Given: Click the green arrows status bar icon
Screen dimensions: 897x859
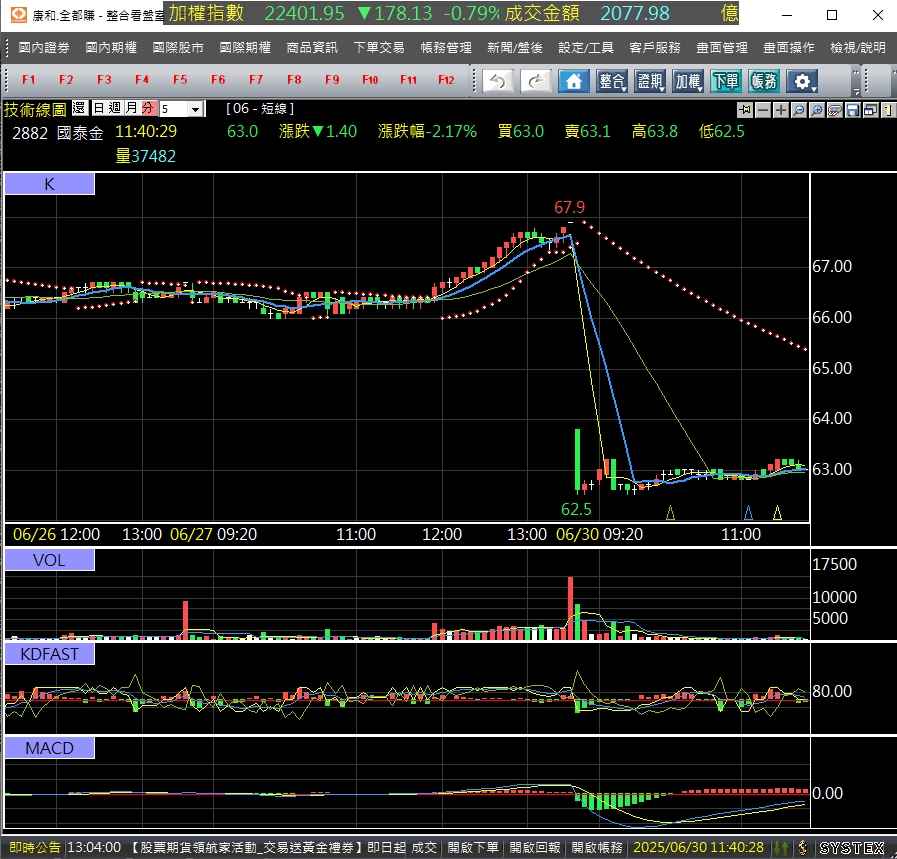Looking at the screenshot, I should pyautogui.click(x=781, y=848).
